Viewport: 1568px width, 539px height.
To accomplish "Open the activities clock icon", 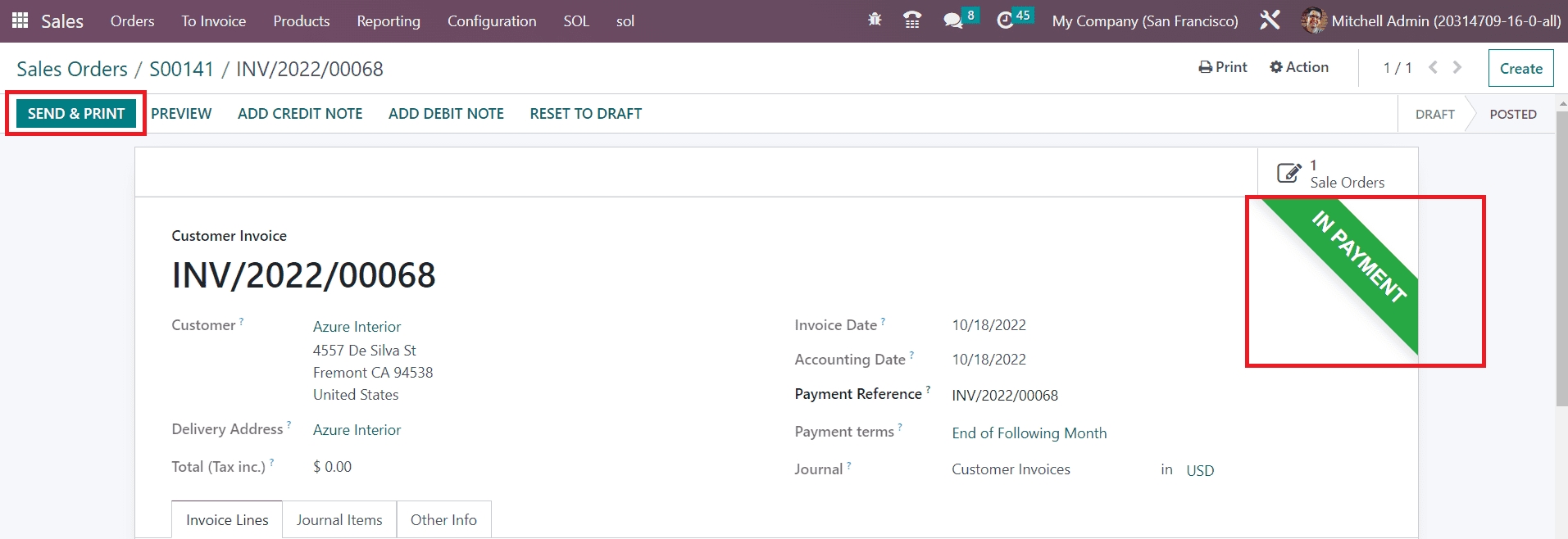I will pyautogui.click(x=1005, y=20).
